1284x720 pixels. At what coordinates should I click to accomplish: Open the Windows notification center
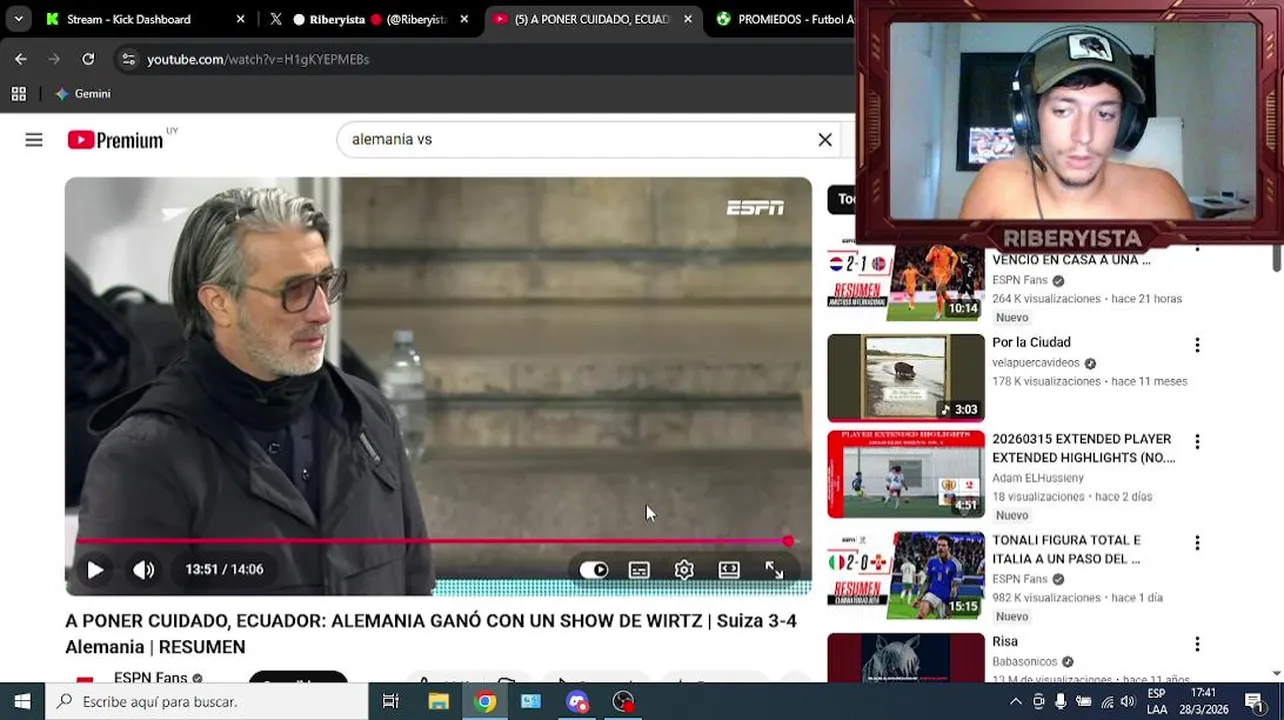(x=1255, y=701)
